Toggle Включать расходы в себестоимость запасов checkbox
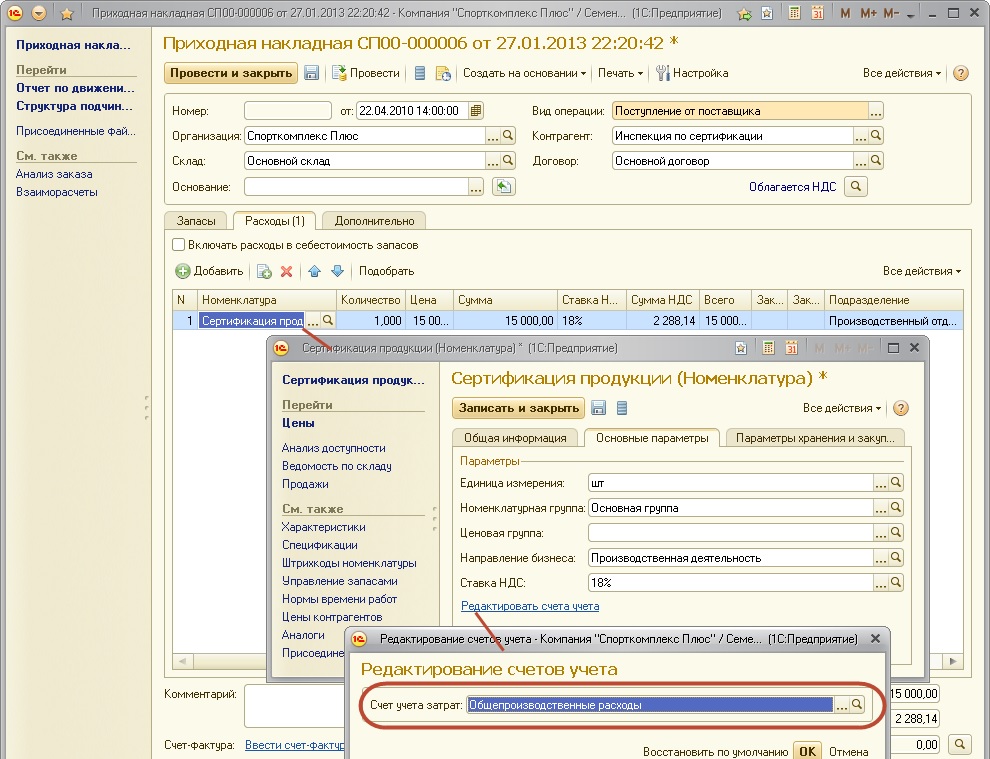This screenshot has height=759, width=990. click(x=178, y=245)
